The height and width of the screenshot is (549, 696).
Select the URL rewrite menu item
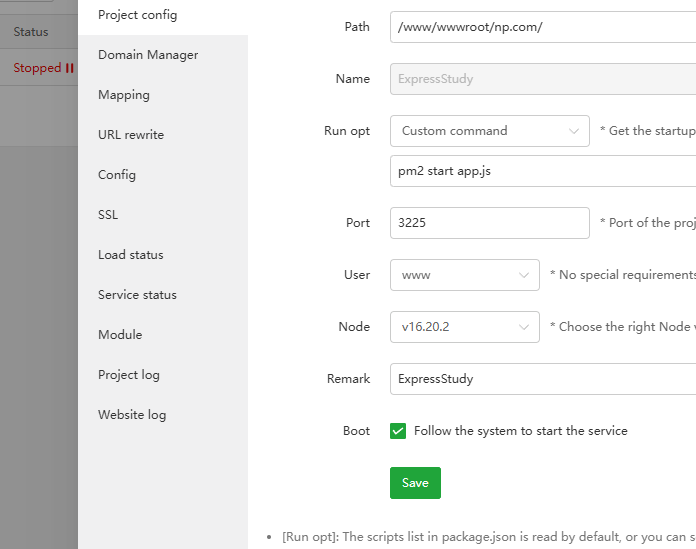pyautogui.click(x=131, y=135)
